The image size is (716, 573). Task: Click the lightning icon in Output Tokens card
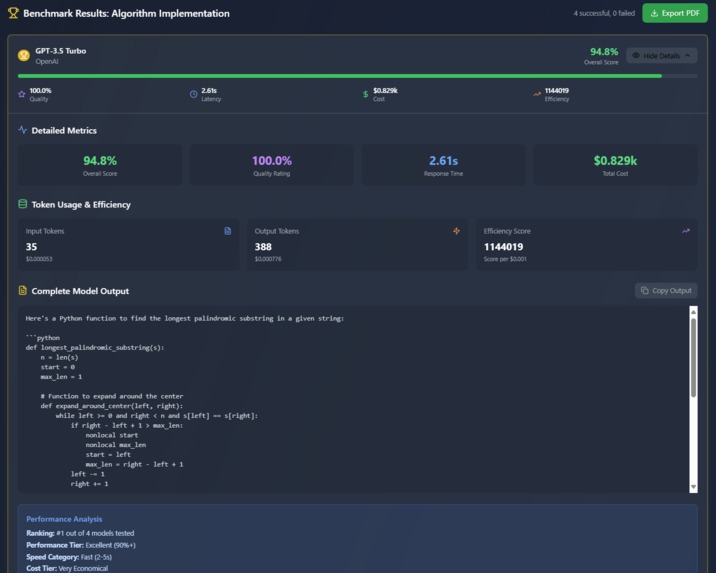(x=457, y=231)
